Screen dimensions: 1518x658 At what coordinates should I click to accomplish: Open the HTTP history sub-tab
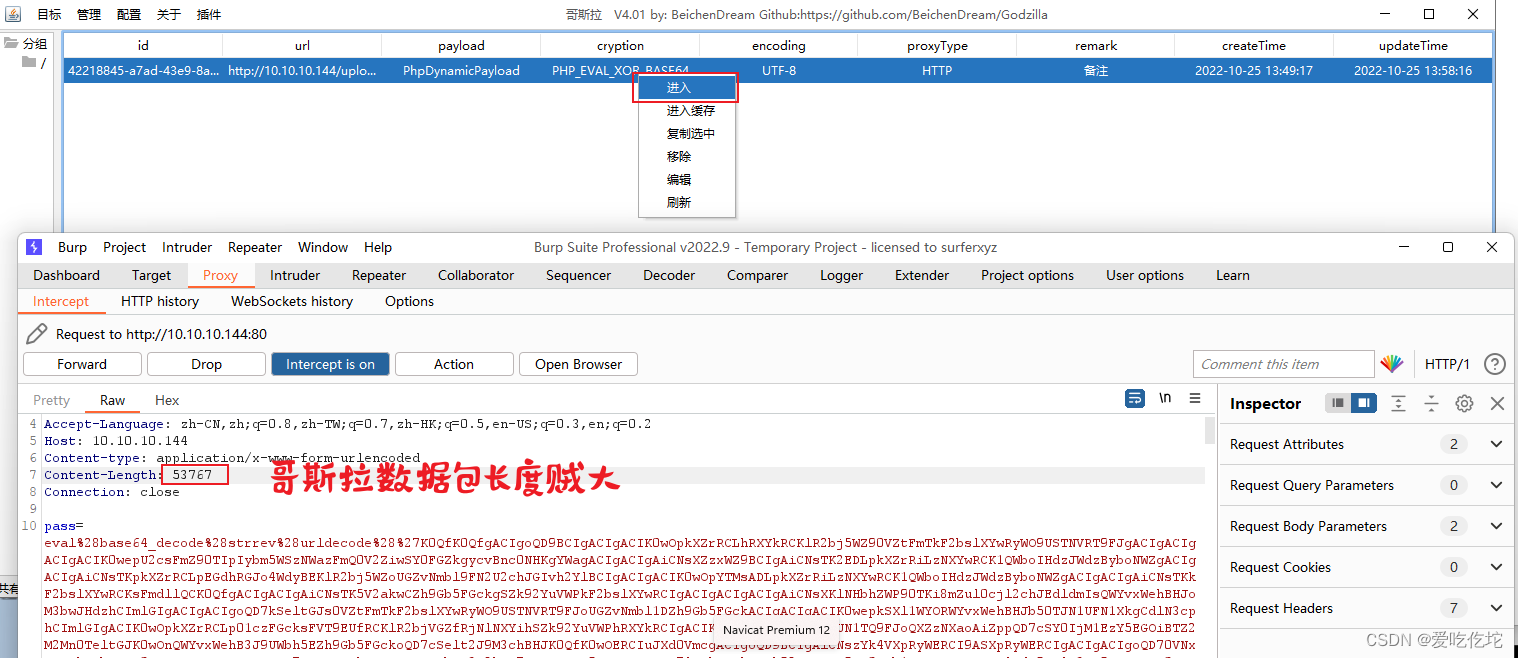[x=160, y=301]
